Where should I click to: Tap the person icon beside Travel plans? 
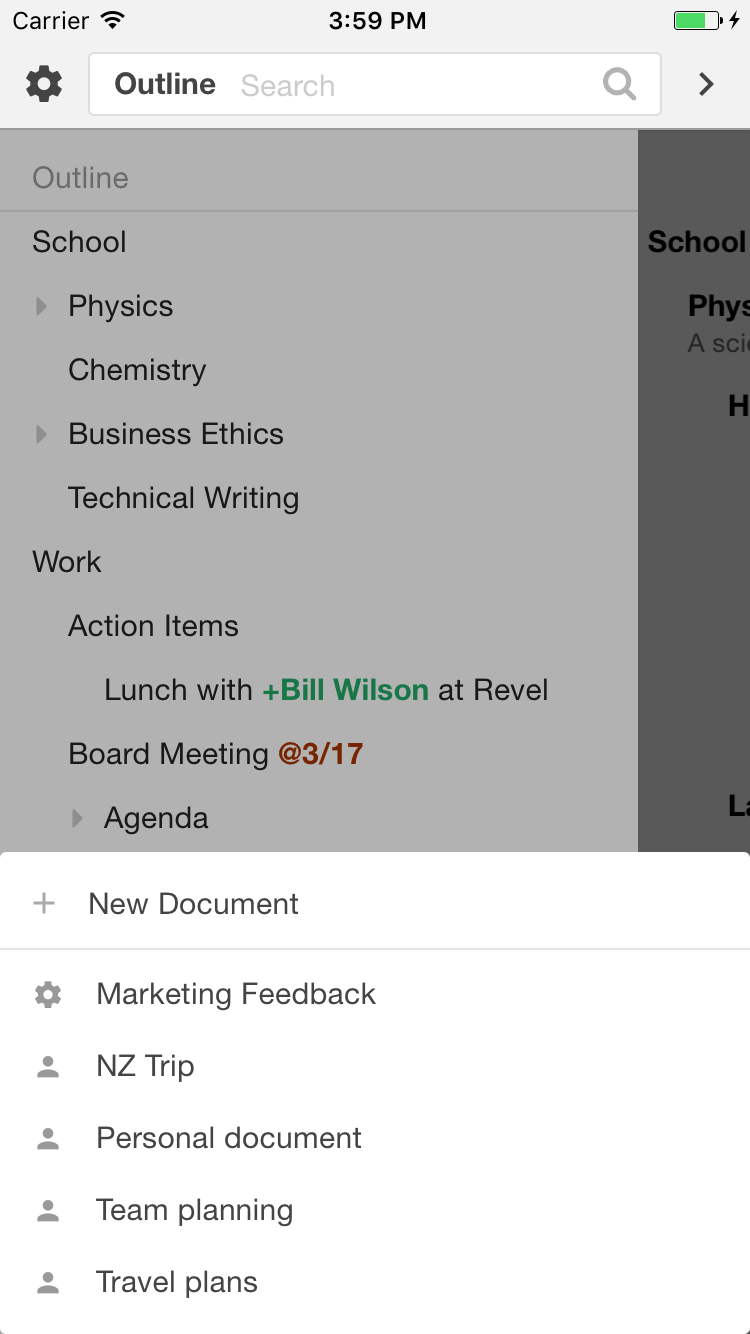click(x=48, y=1282)
